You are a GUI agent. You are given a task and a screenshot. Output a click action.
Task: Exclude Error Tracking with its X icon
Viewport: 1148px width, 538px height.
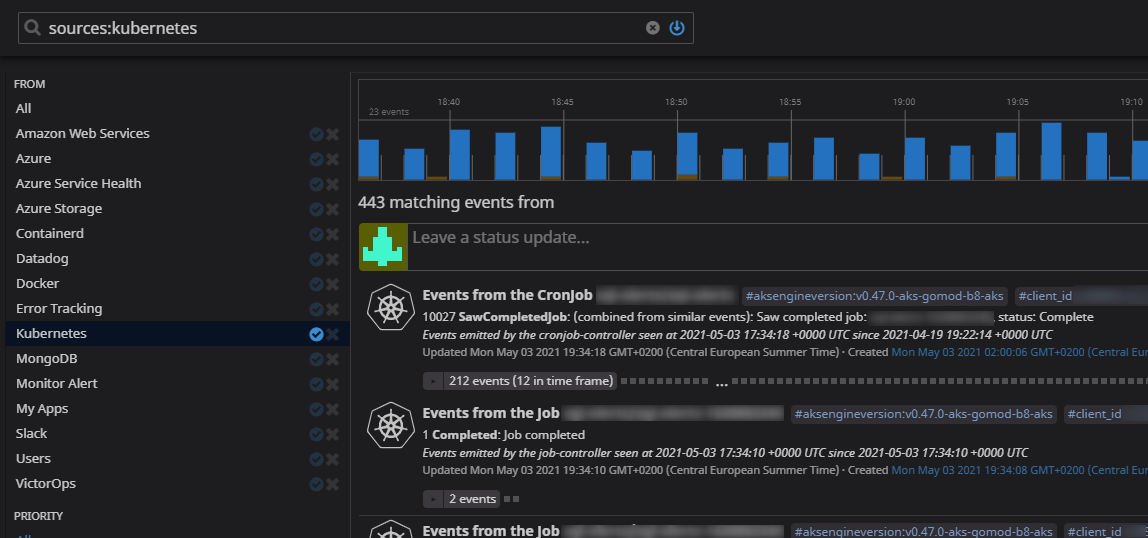332,309
